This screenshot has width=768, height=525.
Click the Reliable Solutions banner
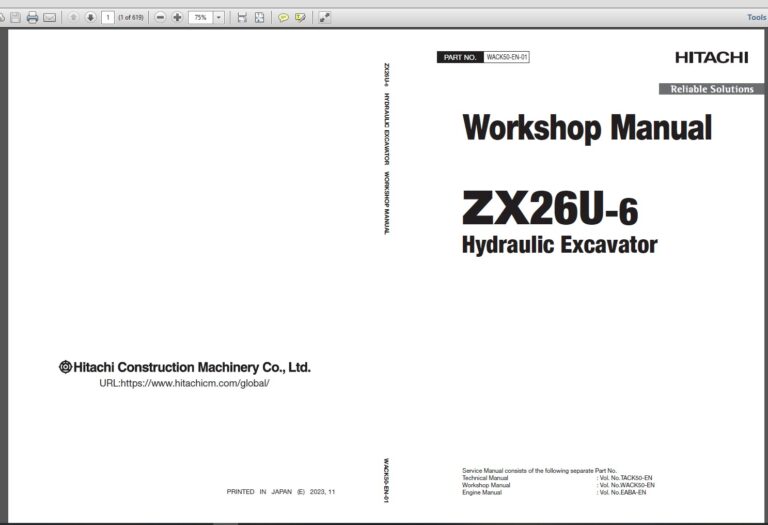click(x=711, y=89)
